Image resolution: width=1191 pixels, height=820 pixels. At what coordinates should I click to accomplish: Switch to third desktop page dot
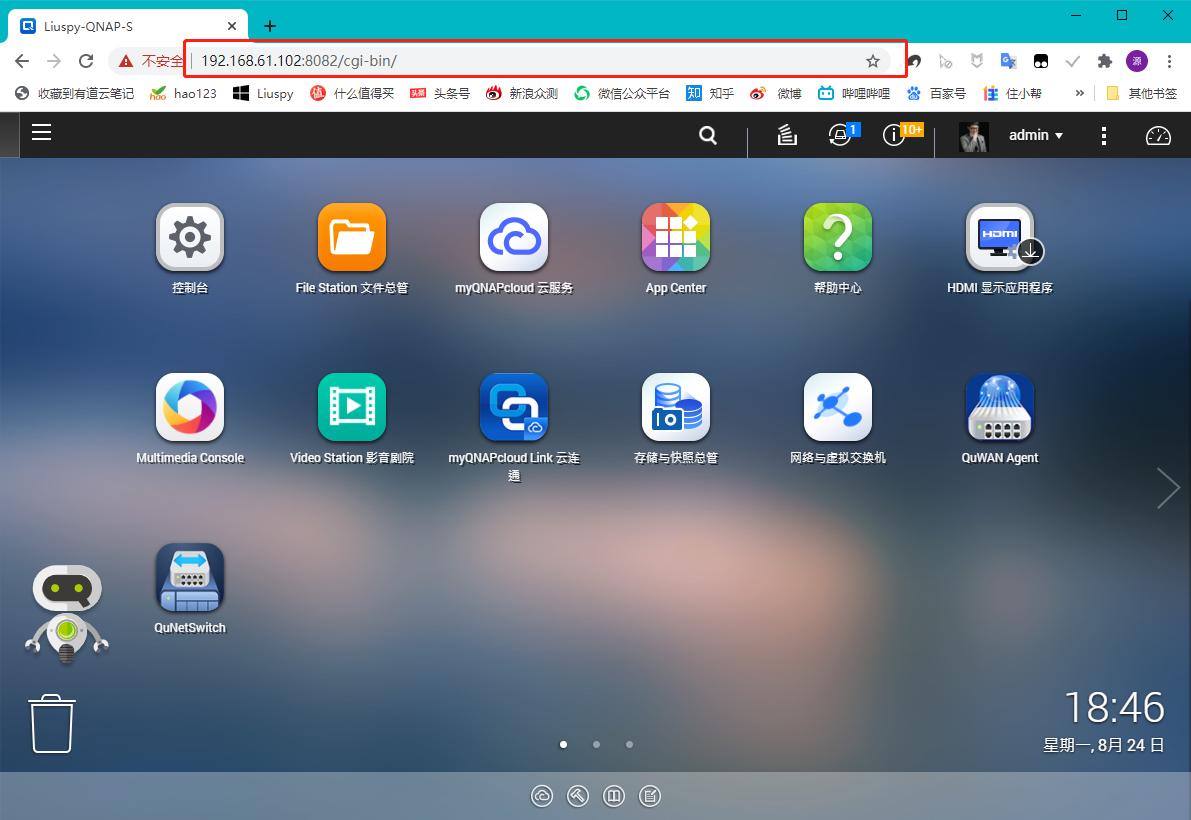pyautogui.click(x=629, y=745)
